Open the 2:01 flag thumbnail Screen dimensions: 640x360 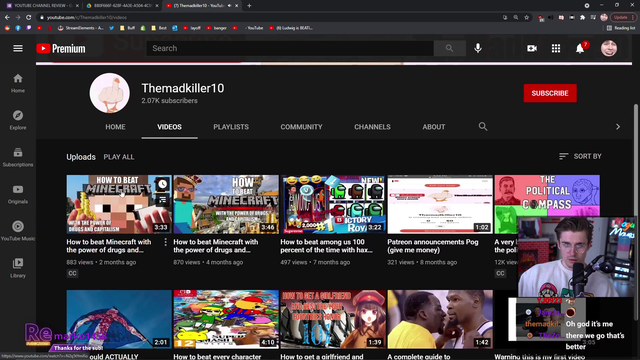(x=119, y=319)
